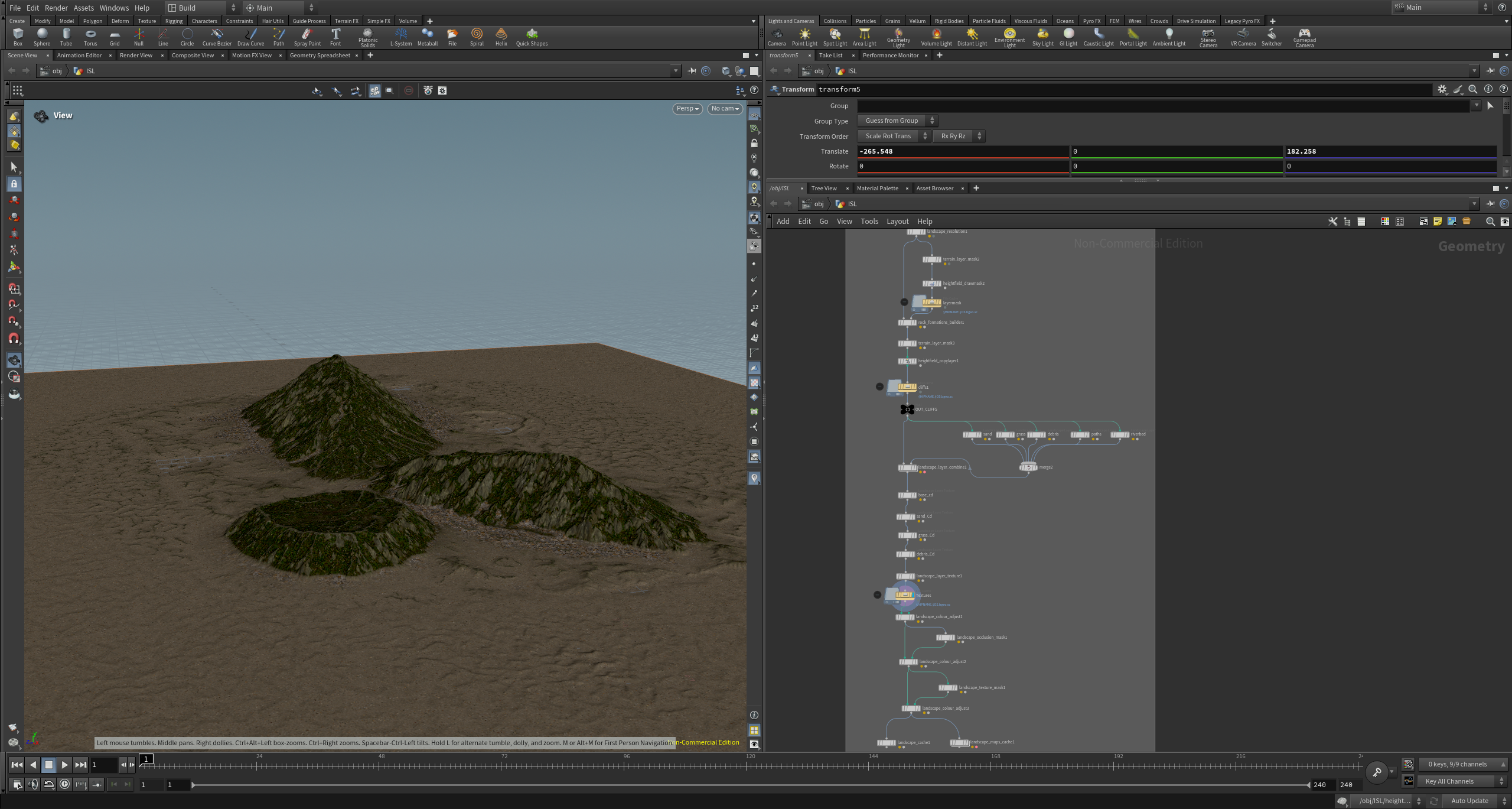The height and width of the screenshot is (809, 1512).
Task: Click the playback range slider bar
Action: (751, 785)
